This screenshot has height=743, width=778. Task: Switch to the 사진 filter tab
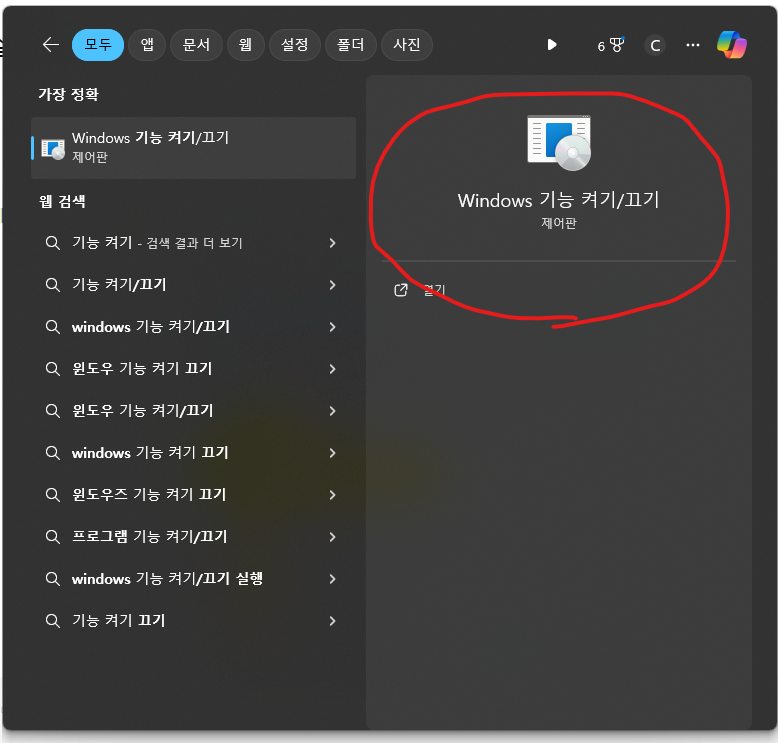pos(407,45)
